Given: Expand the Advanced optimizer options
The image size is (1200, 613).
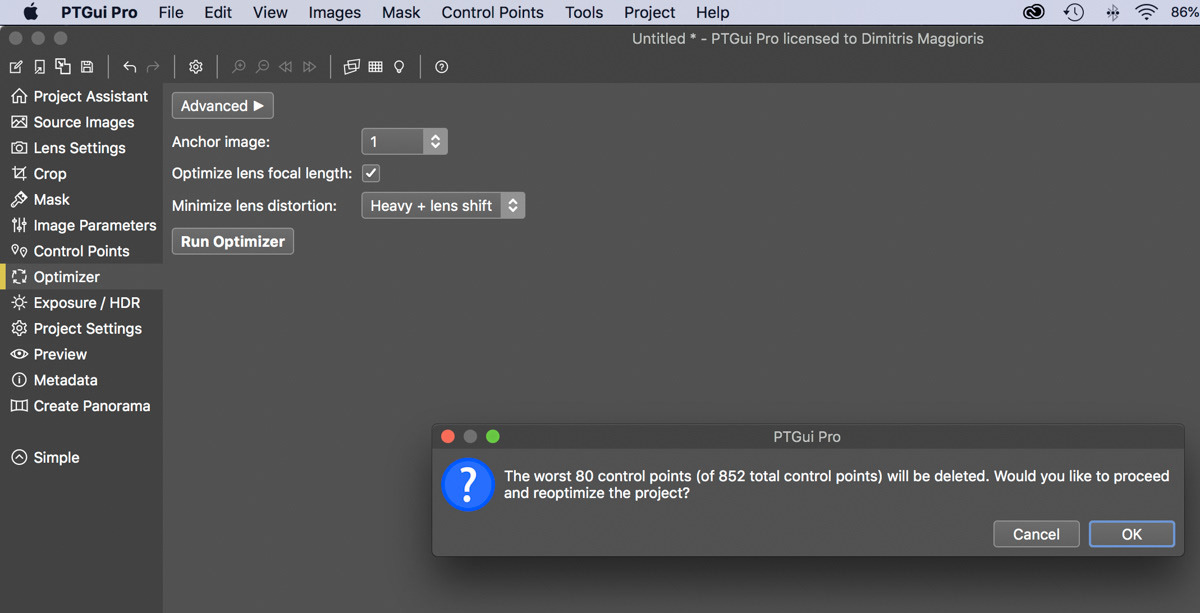Looking at the screenshot, I should click(x=223, y=106).
